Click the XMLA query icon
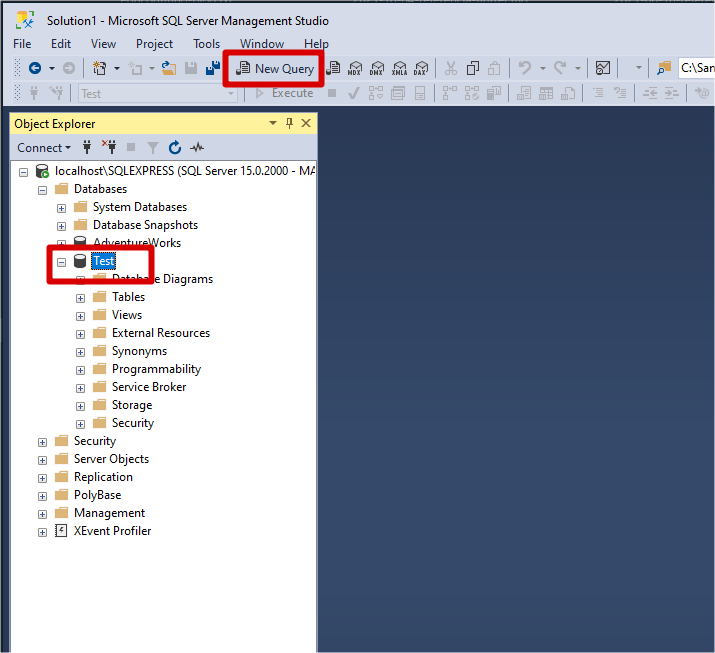715x653 pixels. click(399, 68)
